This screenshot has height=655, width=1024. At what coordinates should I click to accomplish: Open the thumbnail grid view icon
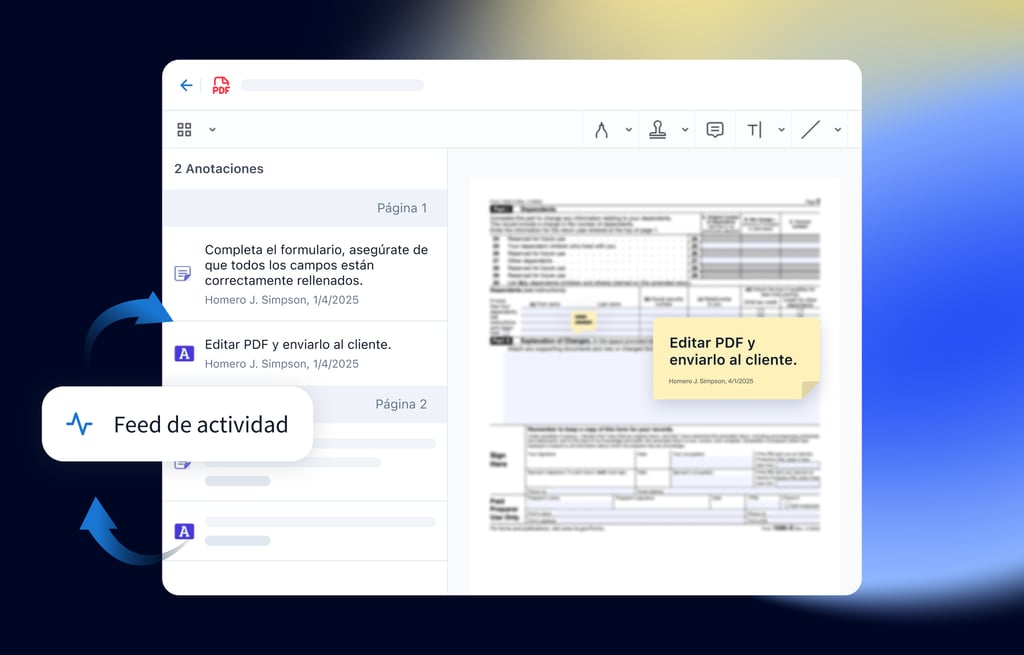(x=184, y=130)
